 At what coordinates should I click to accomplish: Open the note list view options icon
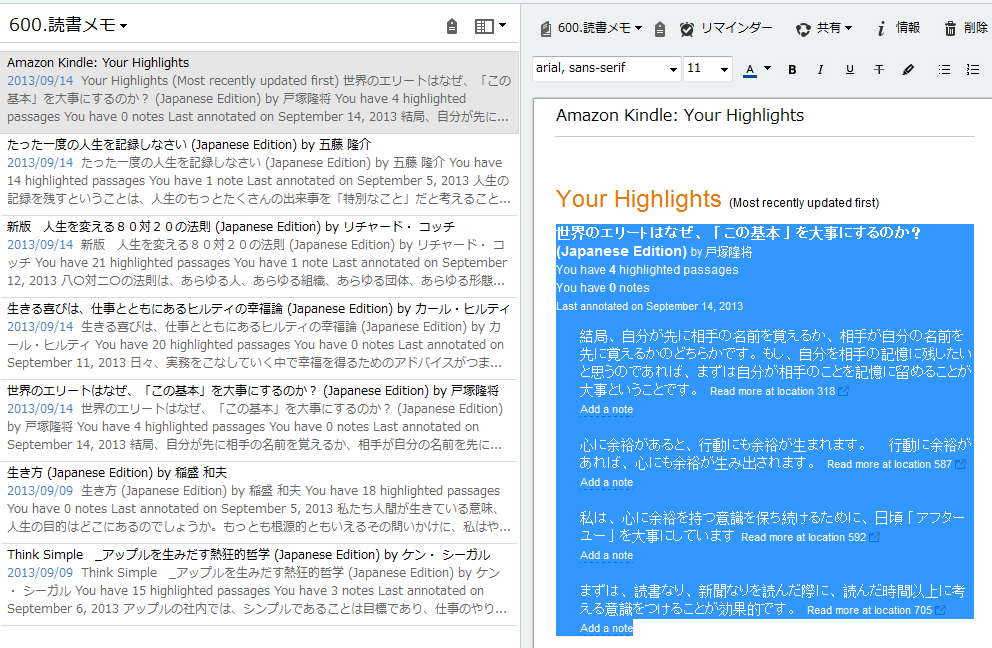coord(484,26)
